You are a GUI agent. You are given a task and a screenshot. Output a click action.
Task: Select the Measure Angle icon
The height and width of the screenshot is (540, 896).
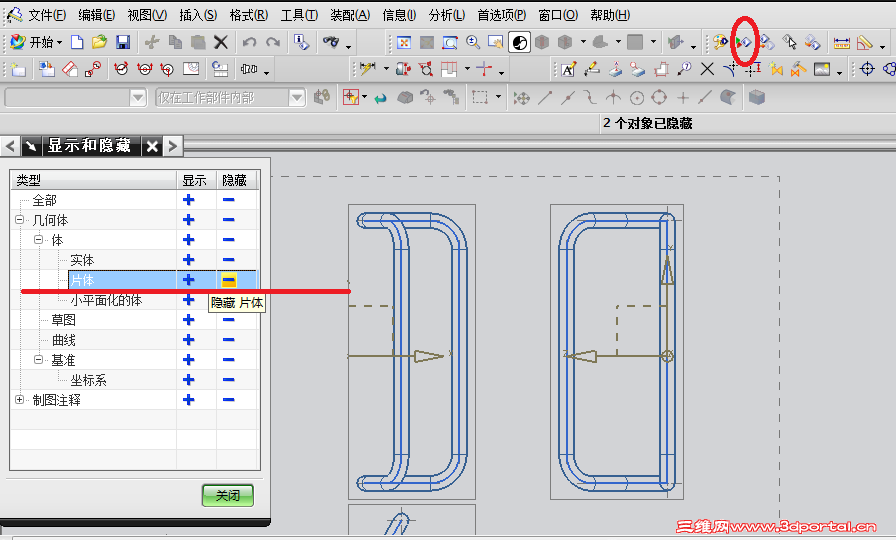tap(865, 42)
